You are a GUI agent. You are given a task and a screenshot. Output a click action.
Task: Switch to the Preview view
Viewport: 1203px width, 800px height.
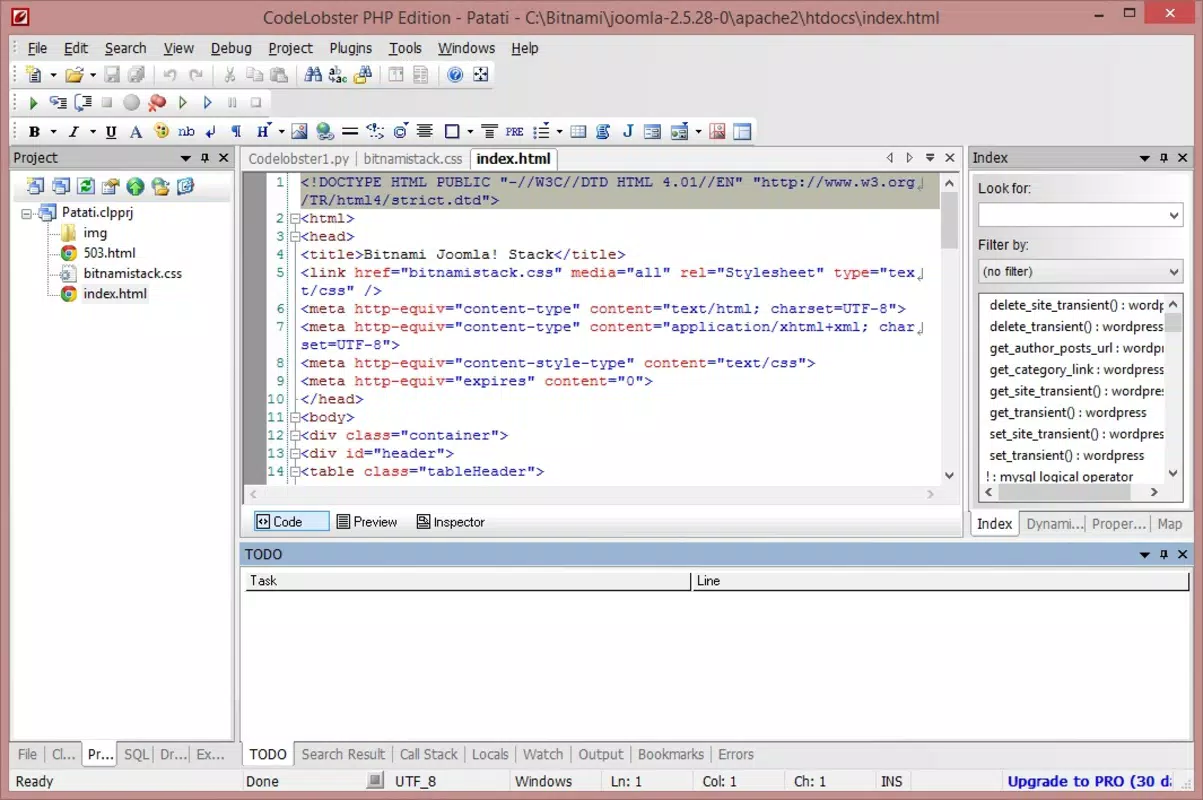tap(367, 522)
